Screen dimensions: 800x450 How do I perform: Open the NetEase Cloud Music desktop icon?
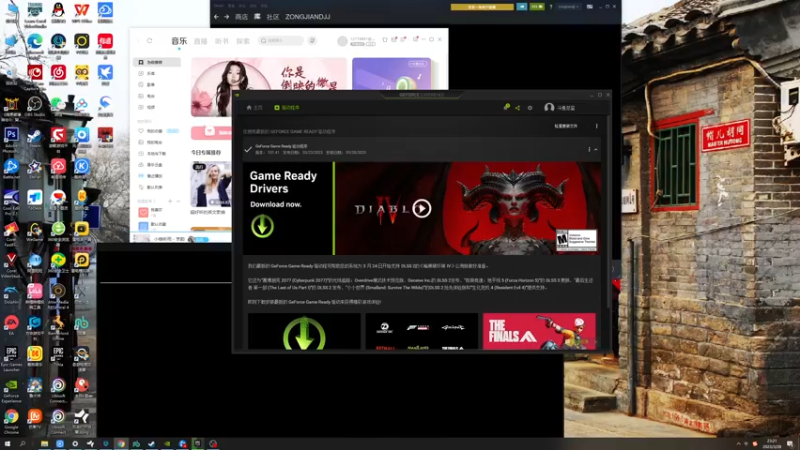58,74
